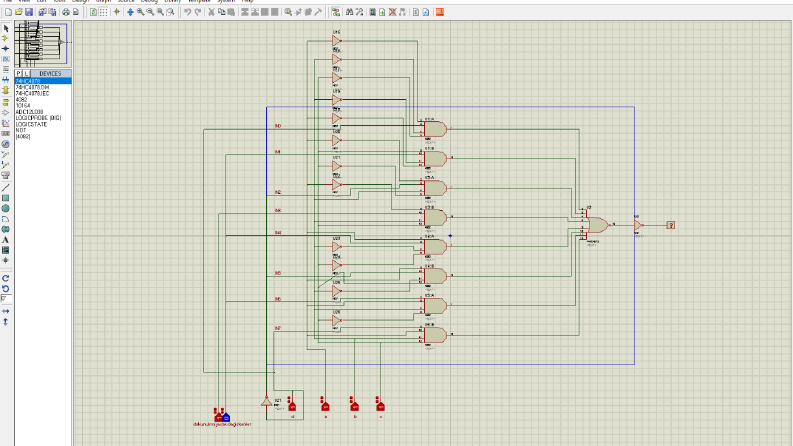Toggle the wire autorouter
793x446 pixels.
click(336, 12)
